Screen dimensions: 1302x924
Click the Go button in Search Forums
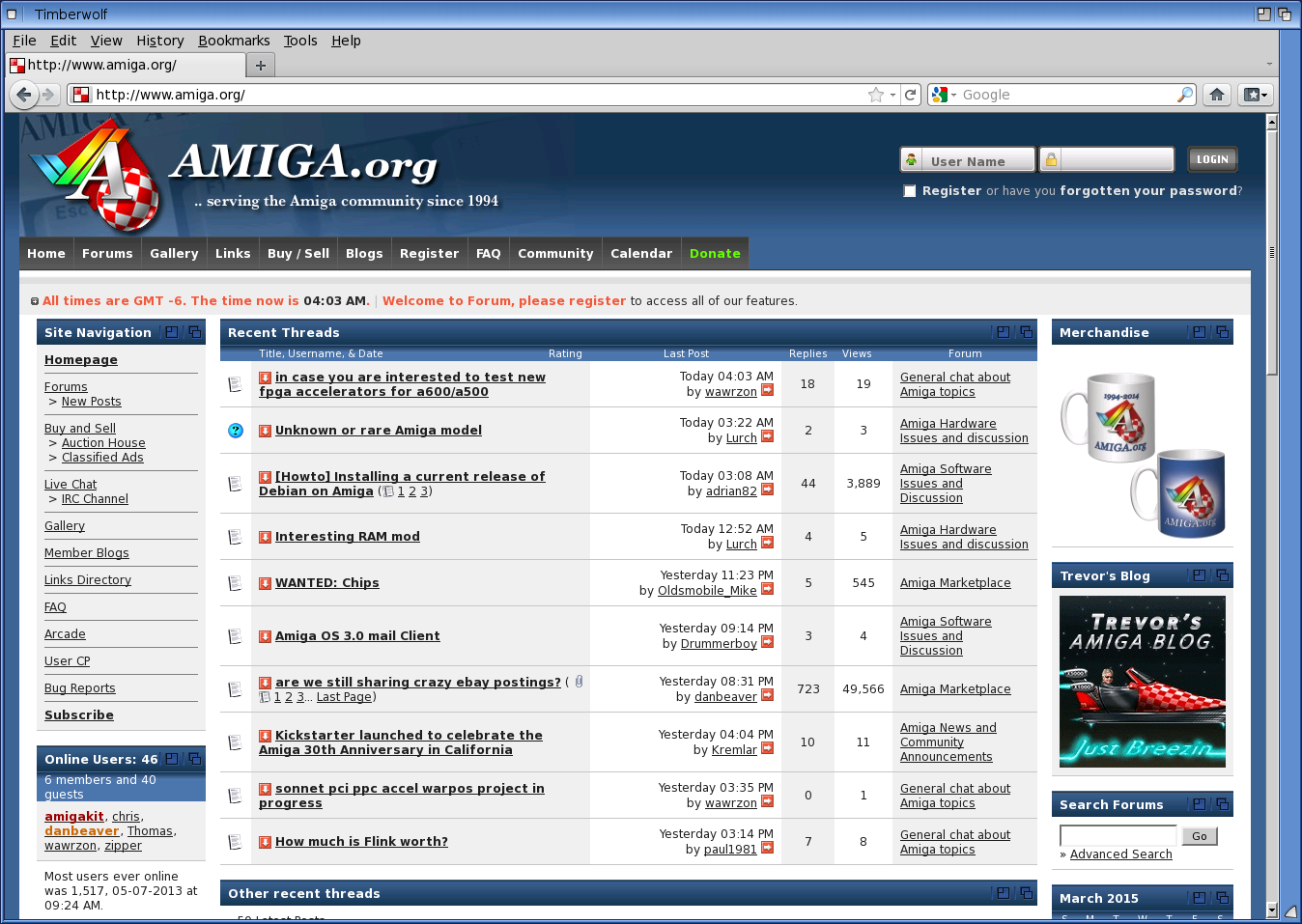click(x=1200, y=836)
